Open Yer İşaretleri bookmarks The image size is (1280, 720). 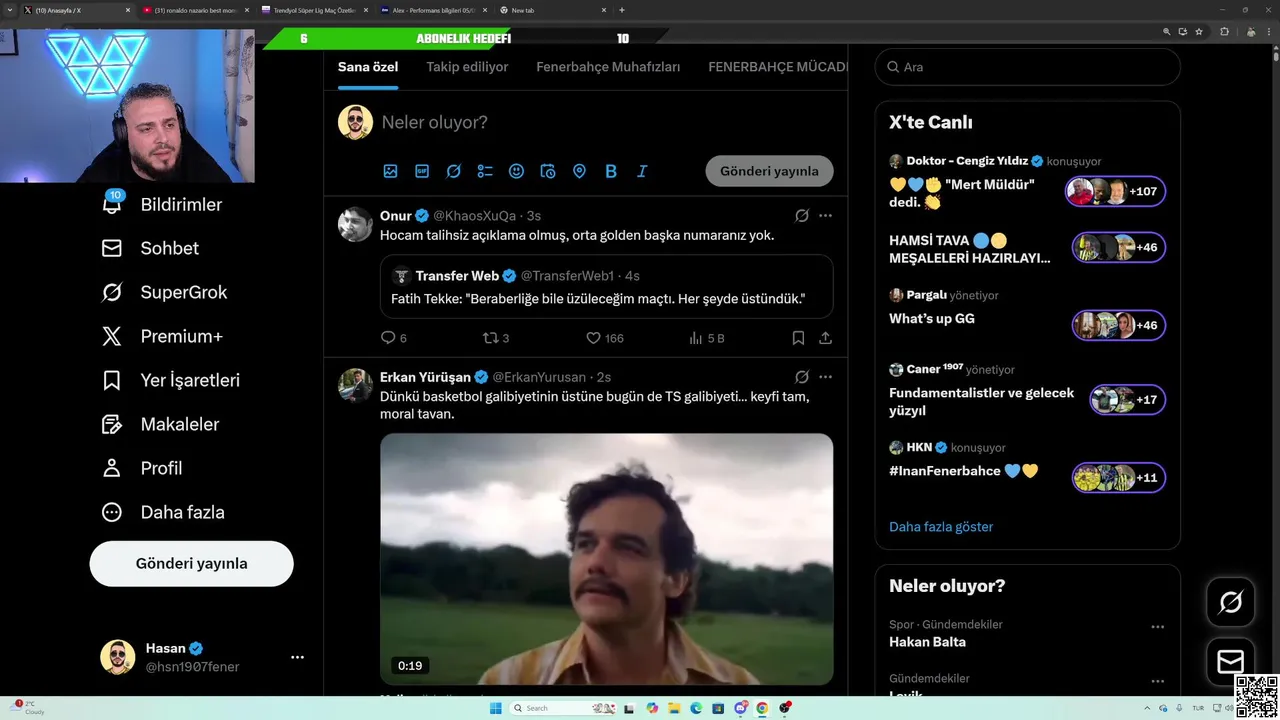[171, 380]
